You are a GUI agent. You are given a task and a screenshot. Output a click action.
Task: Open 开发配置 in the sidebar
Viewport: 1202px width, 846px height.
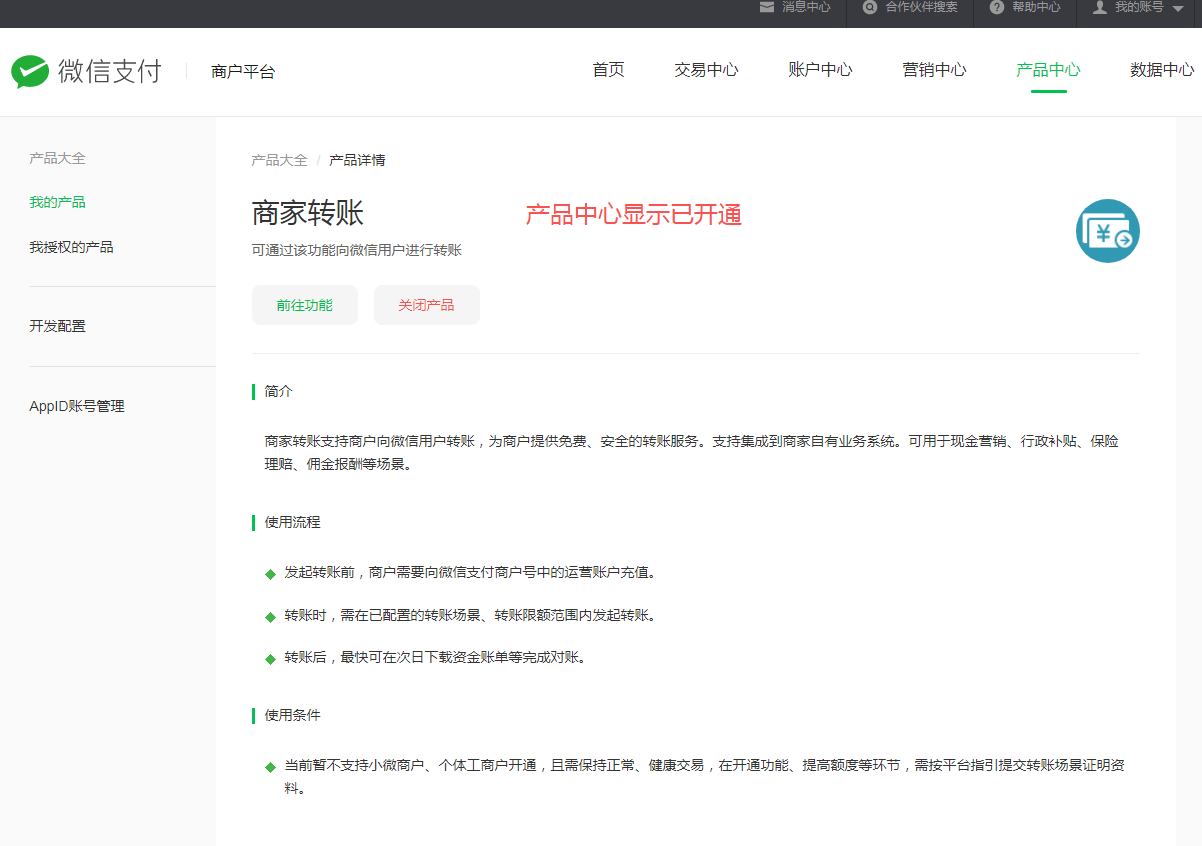(x=58, y=326)
